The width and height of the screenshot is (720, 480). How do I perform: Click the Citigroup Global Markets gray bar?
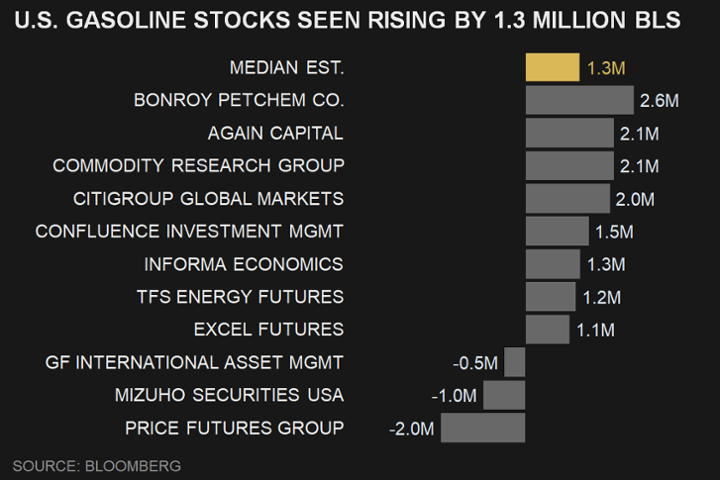567,198
